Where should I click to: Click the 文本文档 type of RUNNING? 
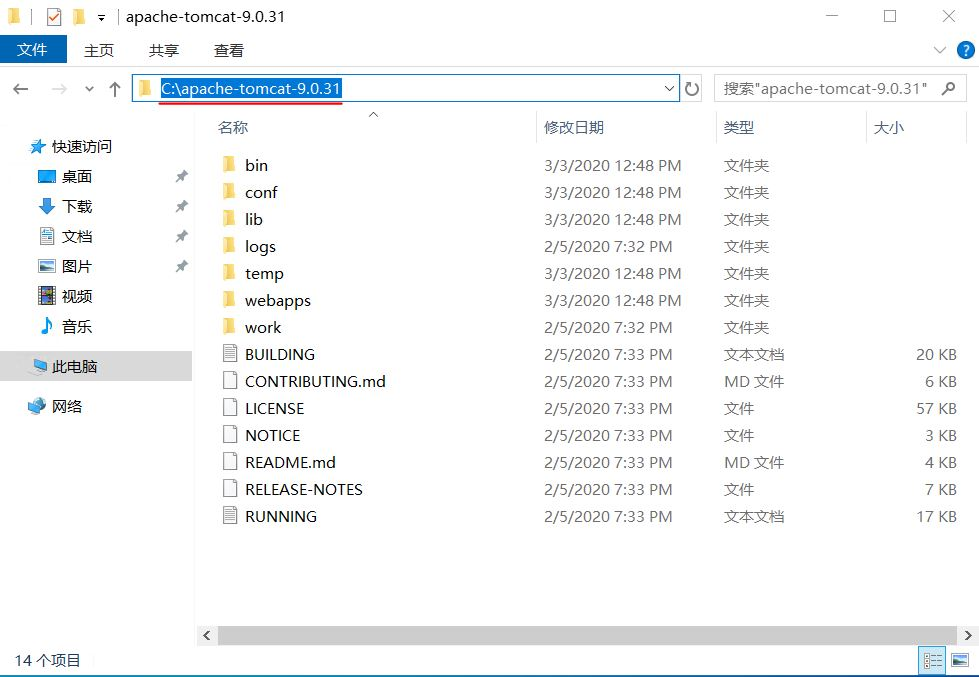(754, 516)
